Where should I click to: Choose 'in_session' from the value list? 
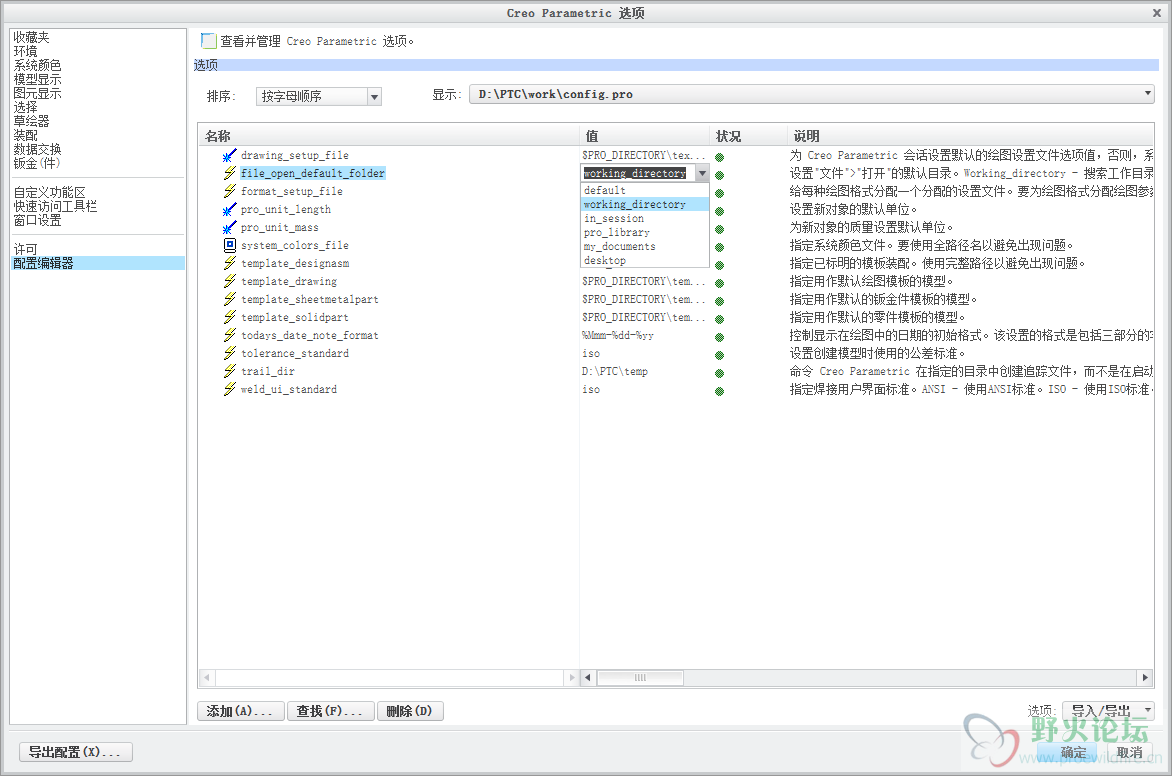pyautogui.click(x=644, y=218)
